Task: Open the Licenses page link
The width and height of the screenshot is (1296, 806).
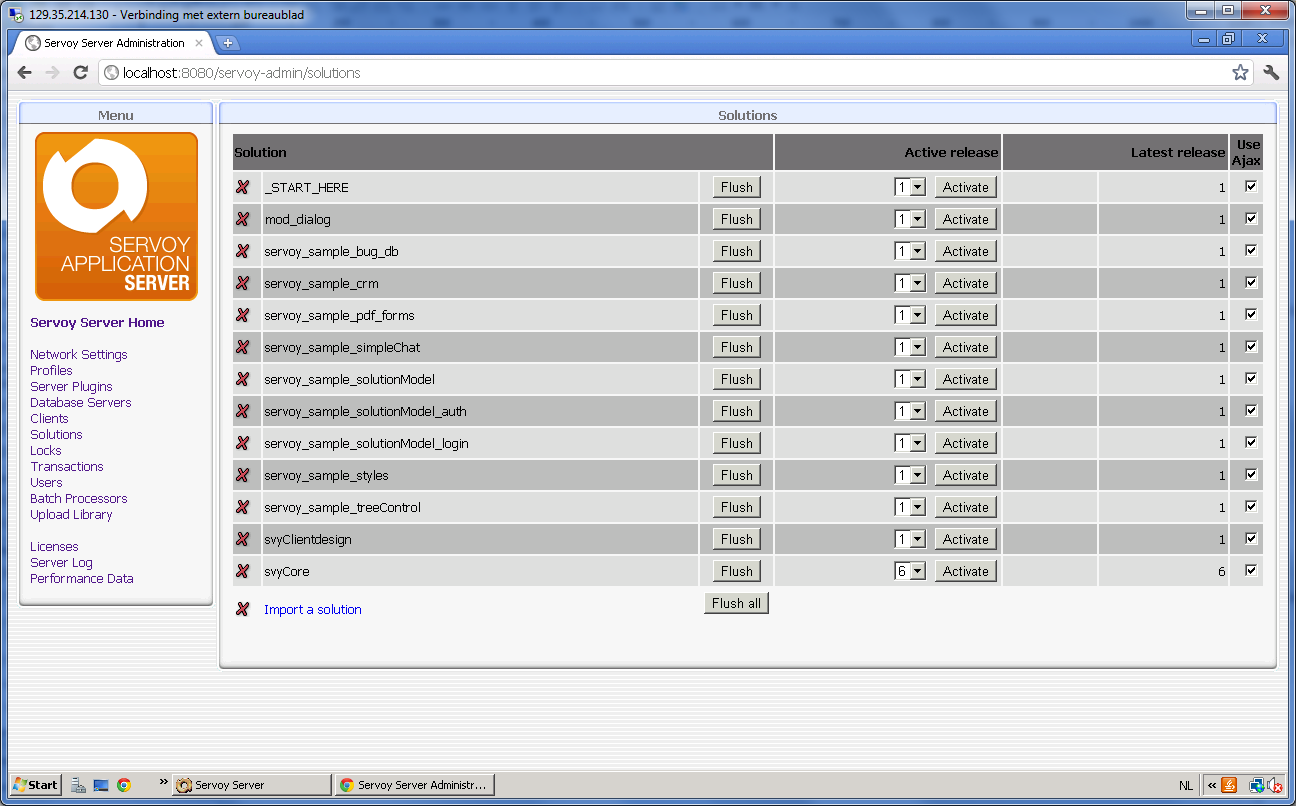Action: pyautogui.click(x=54, y=547)
